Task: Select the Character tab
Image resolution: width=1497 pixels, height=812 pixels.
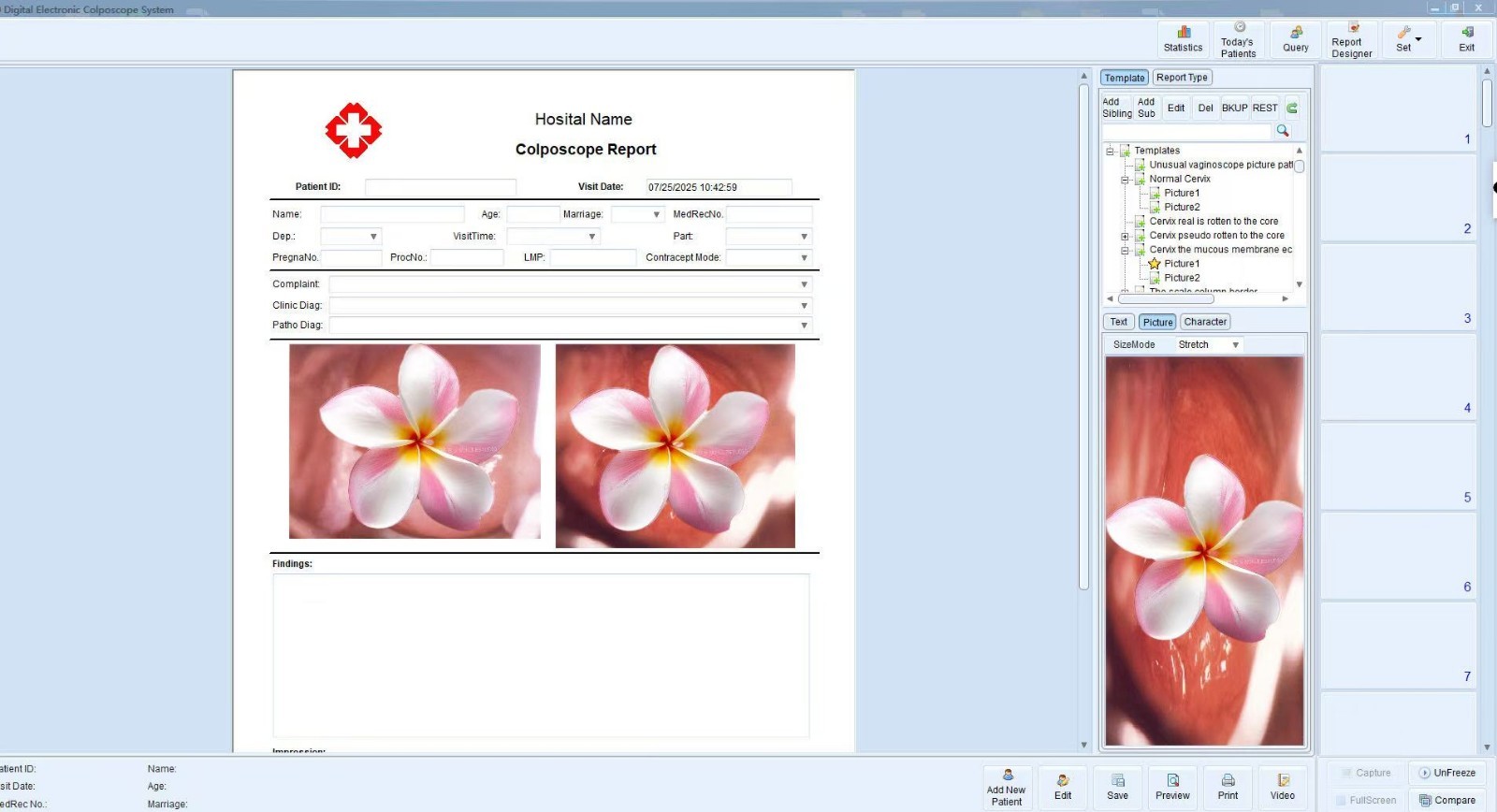Action: [x=1205, y=322]
